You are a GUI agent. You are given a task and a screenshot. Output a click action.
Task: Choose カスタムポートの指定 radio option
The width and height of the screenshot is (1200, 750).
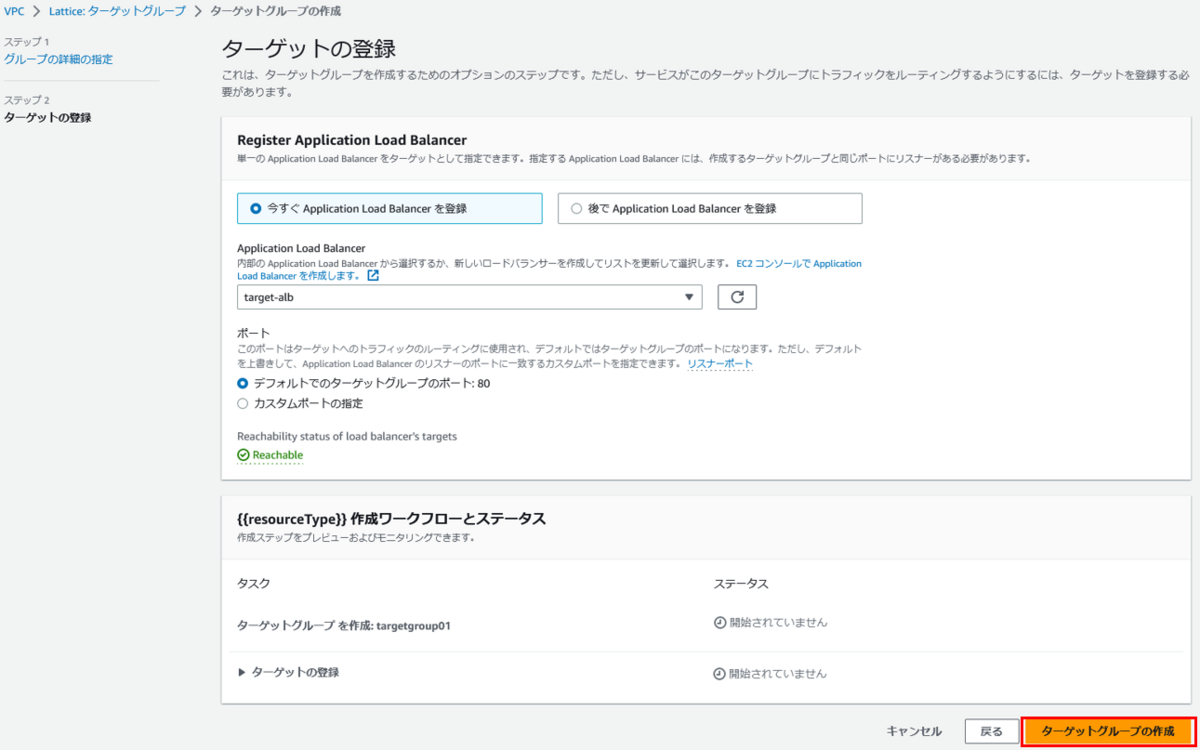(x=242, y=404)
